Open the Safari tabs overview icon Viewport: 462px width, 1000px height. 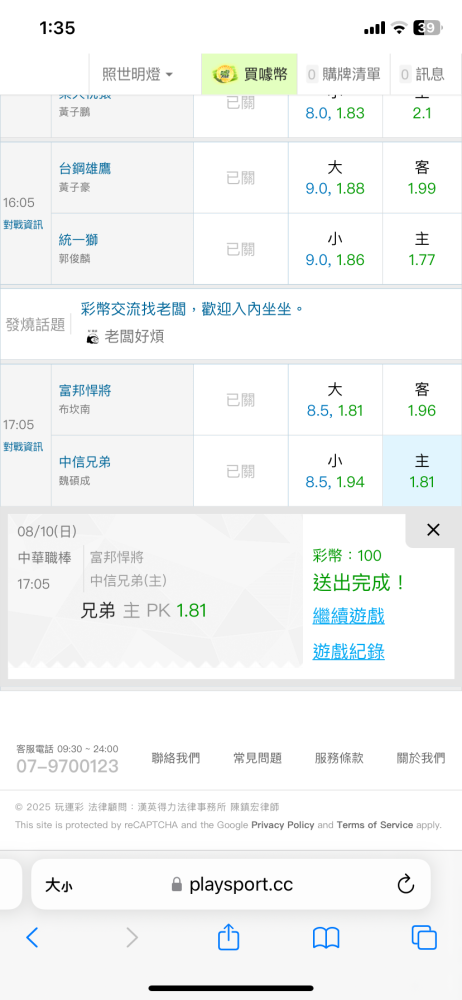point(424,938)
